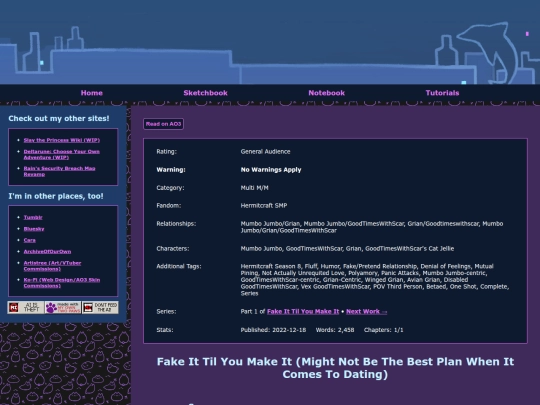This screenshot has width=540, height=405.
Task: Go to the Sketchbook page
Action: (x=205, y=93)
